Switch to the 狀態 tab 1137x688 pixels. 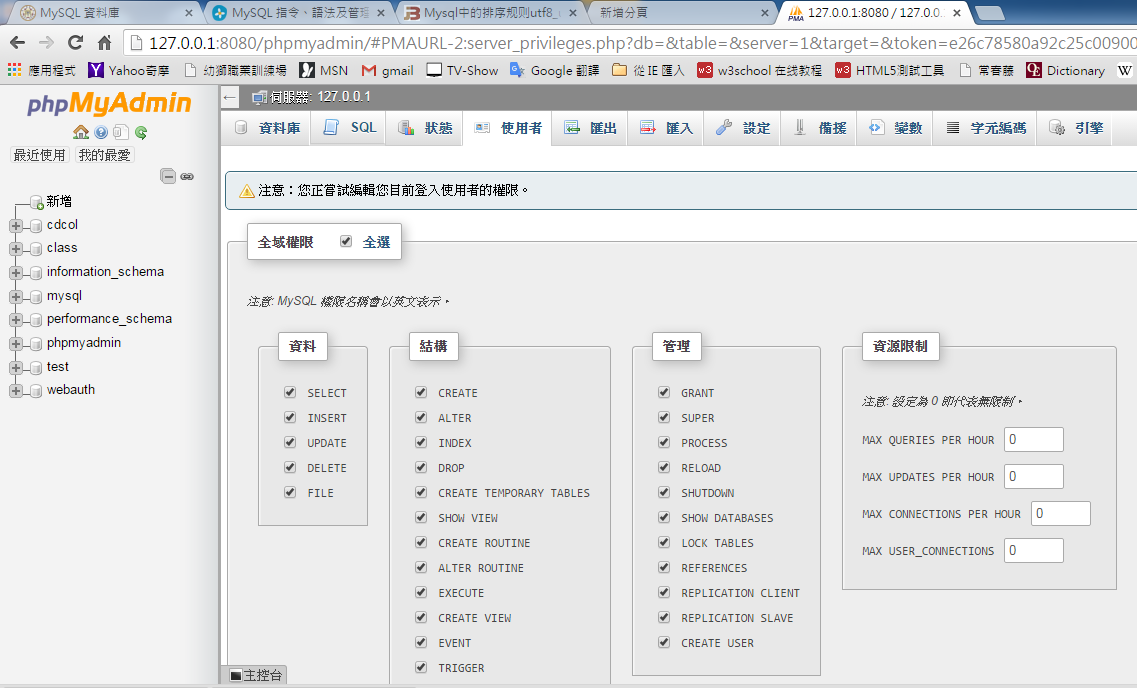click(x=425, y=128)
